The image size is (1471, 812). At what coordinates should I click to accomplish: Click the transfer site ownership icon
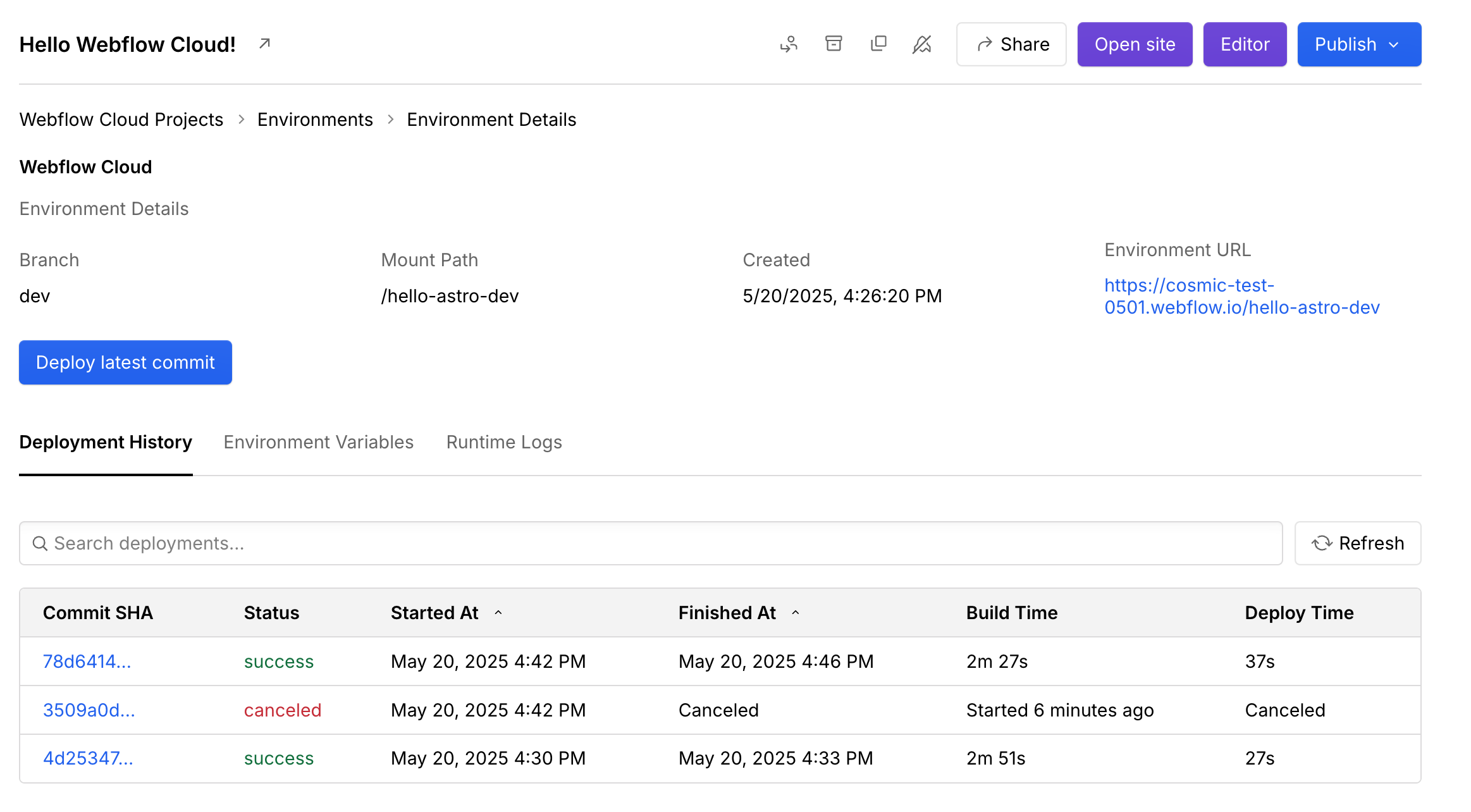point(789,44)
